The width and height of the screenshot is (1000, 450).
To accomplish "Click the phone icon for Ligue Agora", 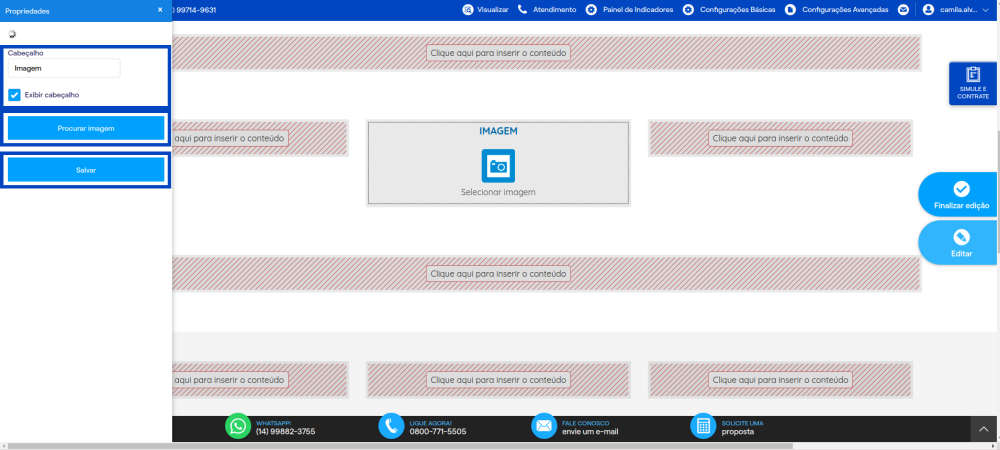I will click(x=392, y=426).
